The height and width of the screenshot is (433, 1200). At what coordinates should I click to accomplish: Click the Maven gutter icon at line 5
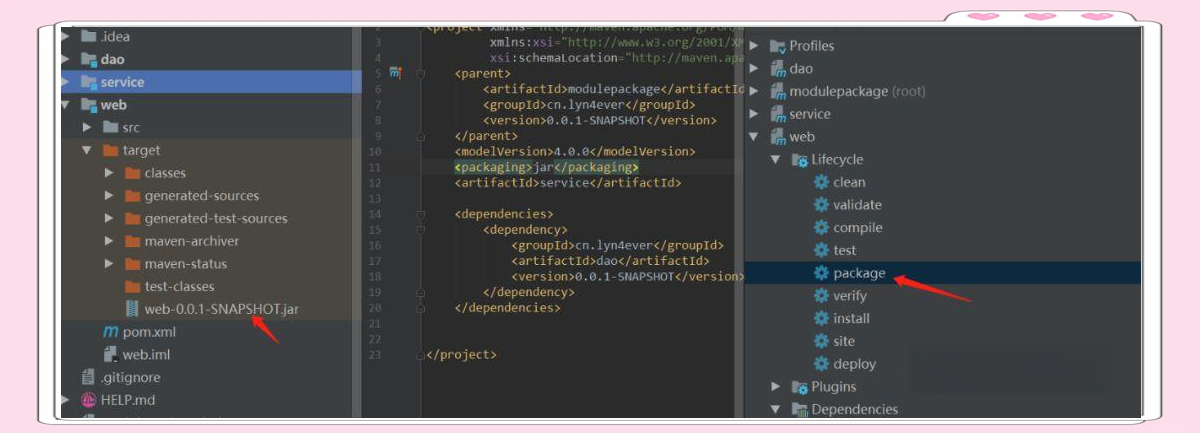[x=395, y=73]
